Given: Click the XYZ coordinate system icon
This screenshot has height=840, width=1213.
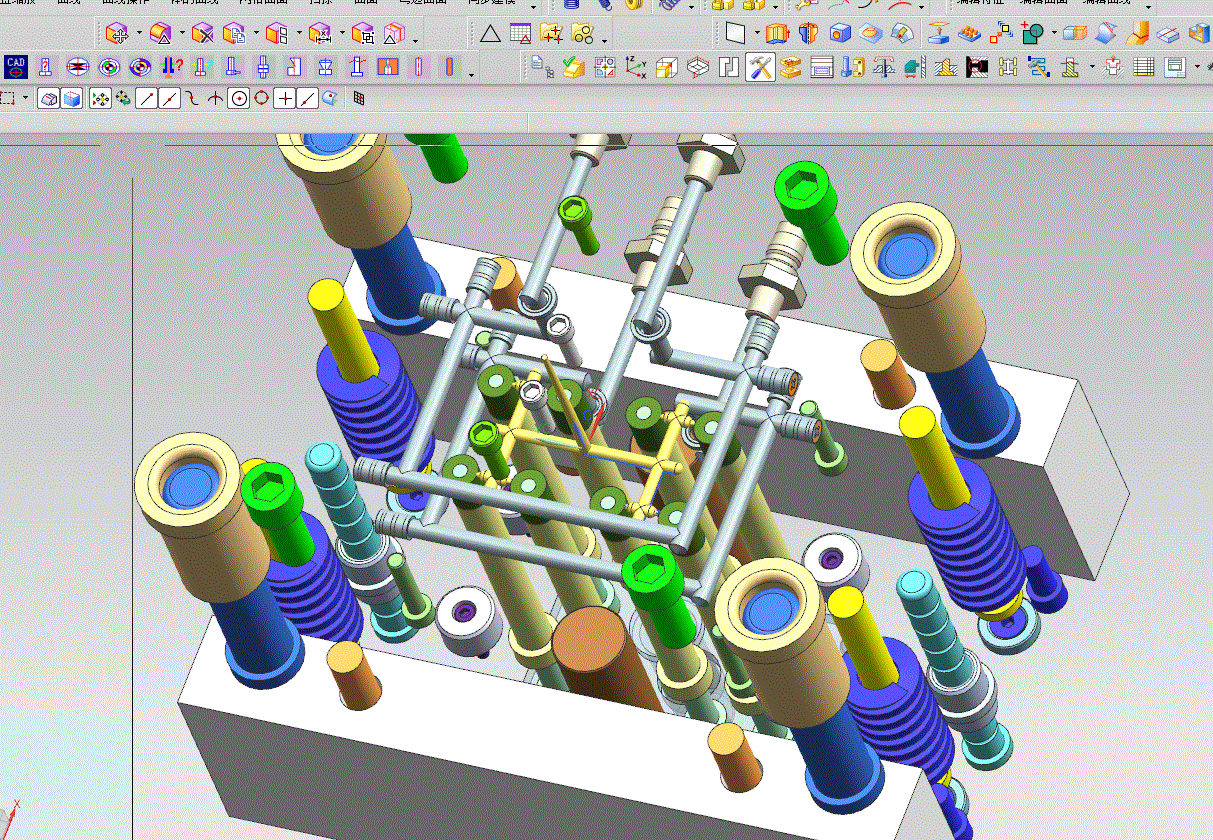Looking at the screenshot, I should click(x=635, y=67).
